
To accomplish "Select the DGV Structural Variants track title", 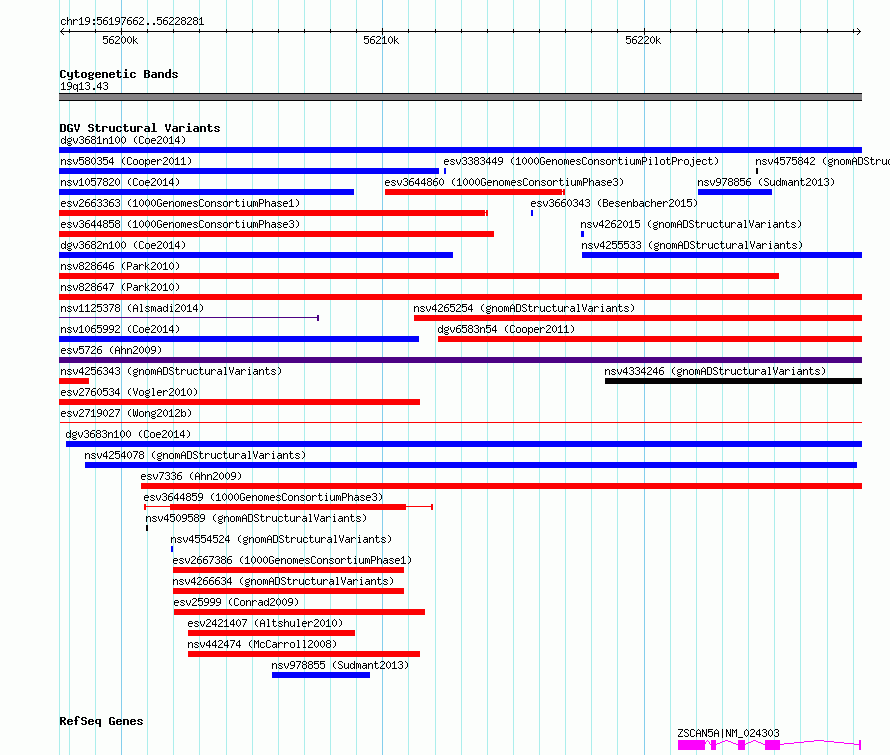I will pyautogui.click(x=140, y=128).
